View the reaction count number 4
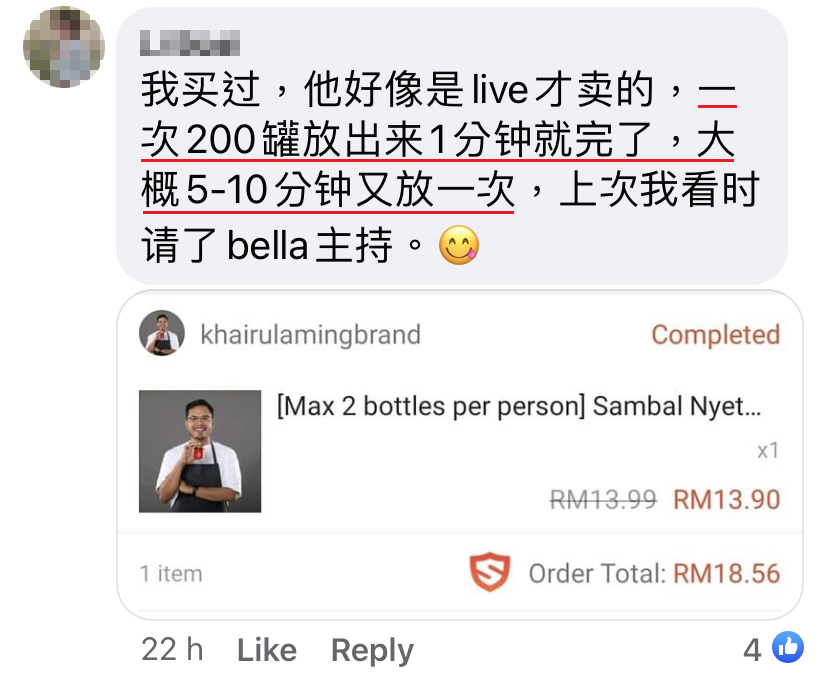This screenshot has height=674, width=828. coord(752,650)
